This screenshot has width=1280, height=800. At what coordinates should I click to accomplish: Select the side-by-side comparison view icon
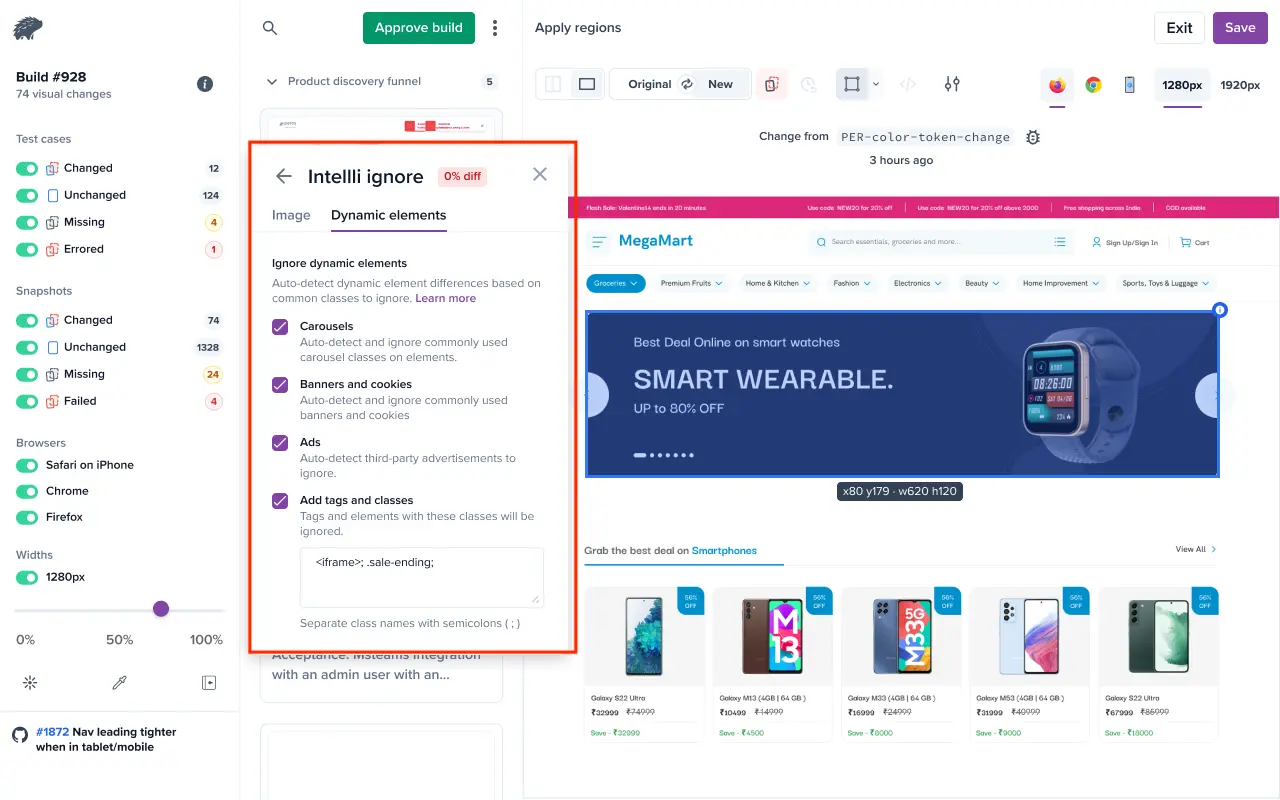coord(553,84)
